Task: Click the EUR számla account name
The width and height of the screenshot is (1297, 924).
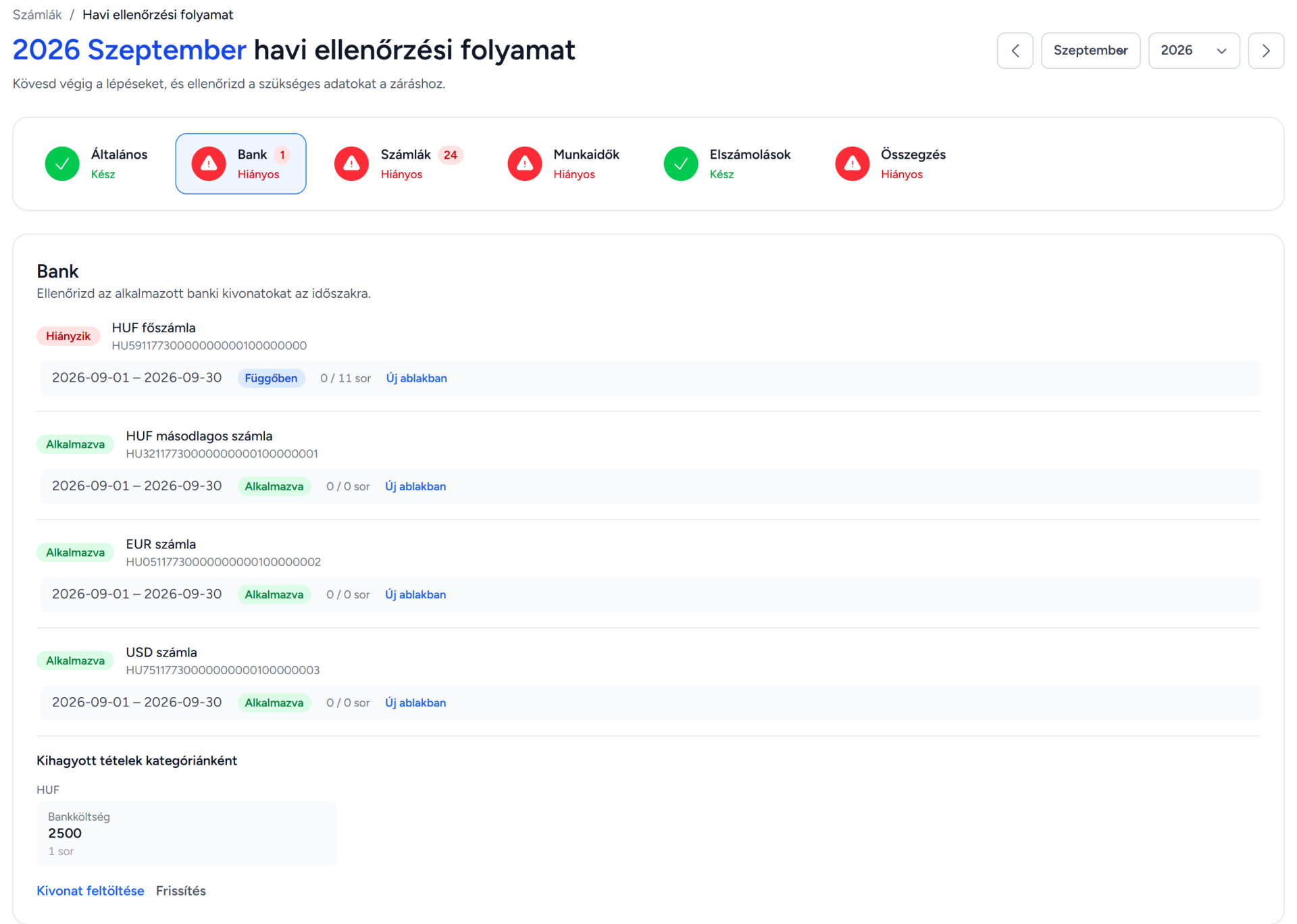Action: tap(161, 544)
